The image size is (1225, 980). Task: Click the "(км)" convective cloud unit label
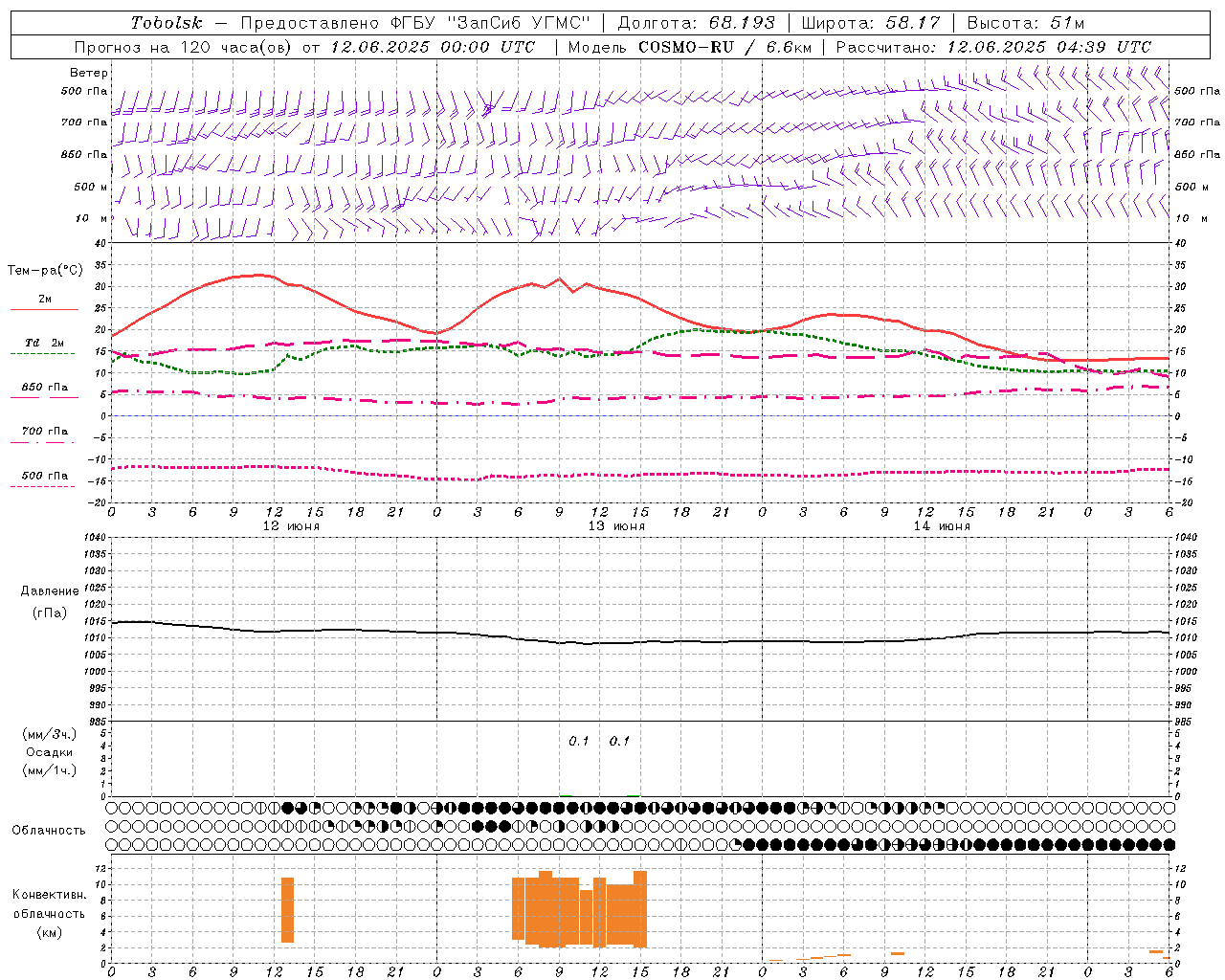tap(49, 932)
